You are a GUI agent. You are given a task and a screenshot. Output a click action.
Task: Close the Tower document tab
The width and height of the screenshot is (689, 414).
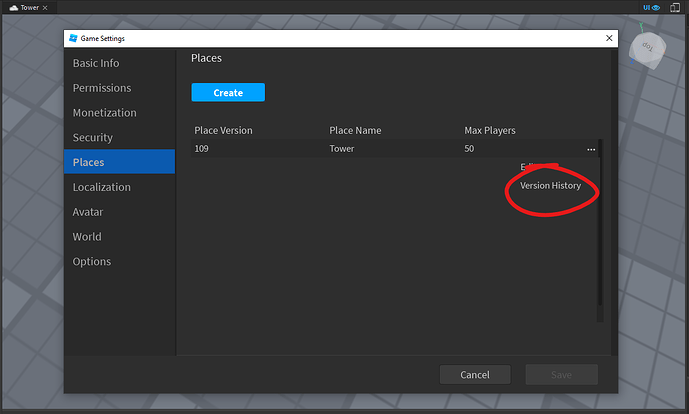[45, 8]
